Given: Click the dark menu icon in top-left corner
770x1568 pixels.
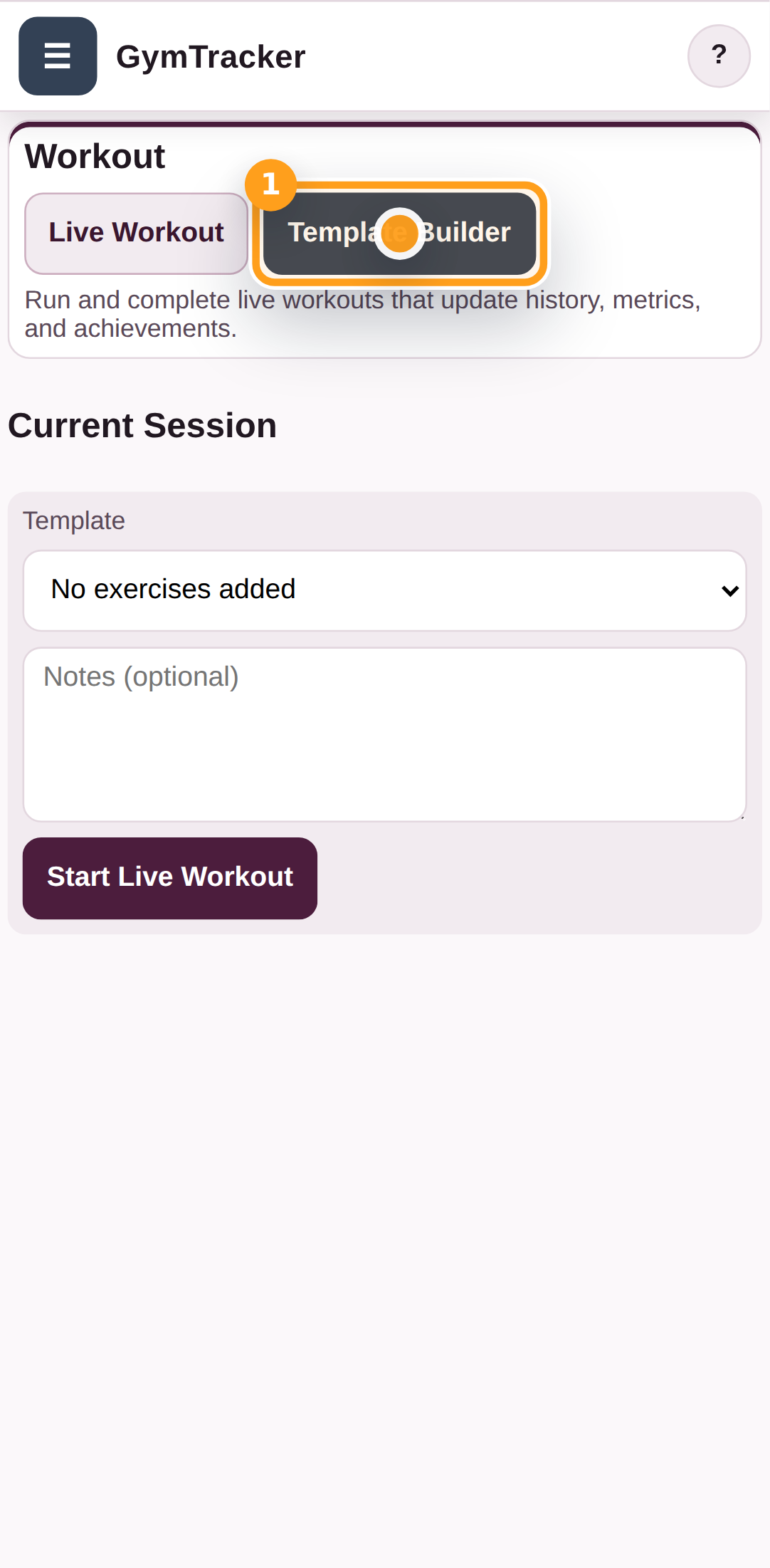Looking at the screenshot, I should [57, 56].
